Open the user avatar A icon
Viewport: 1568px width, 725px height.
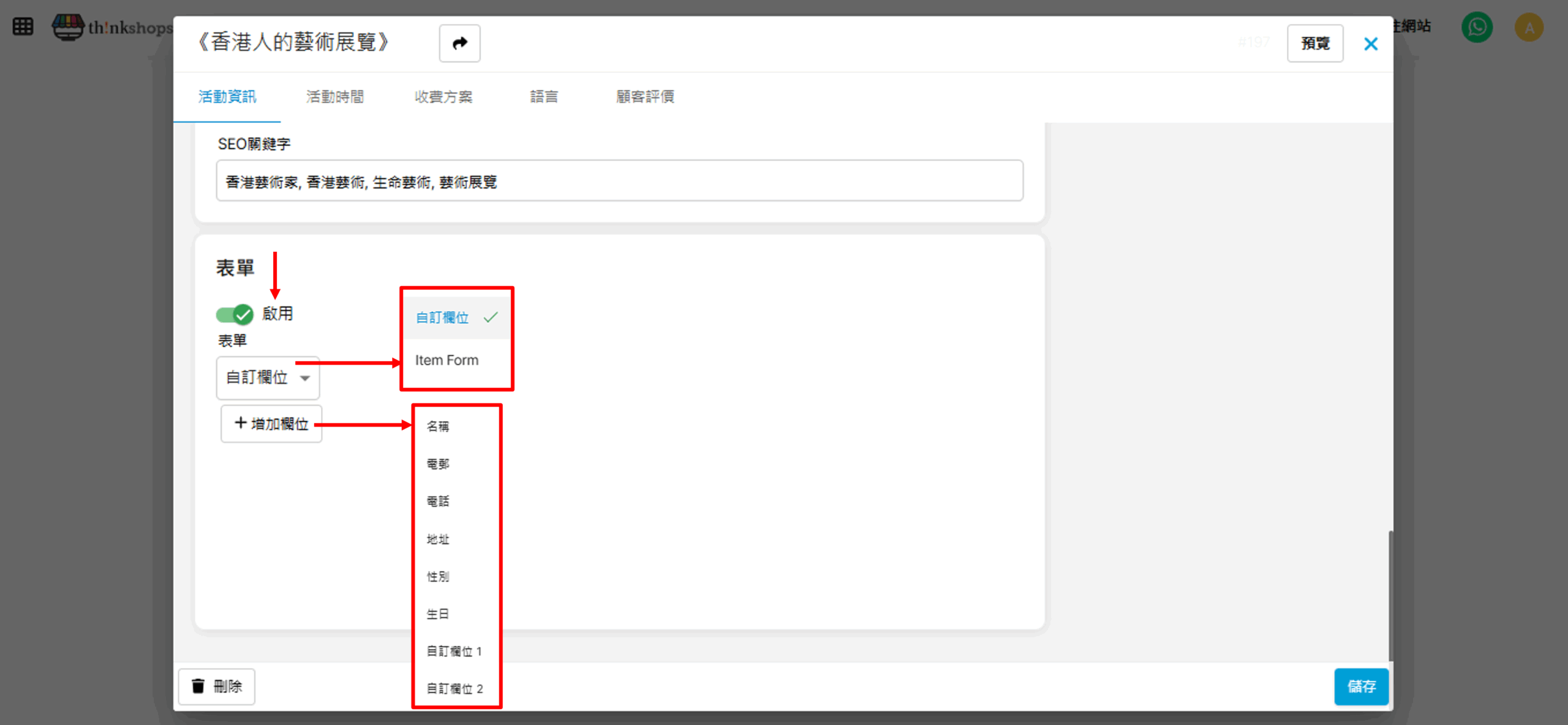(1528, 28)
